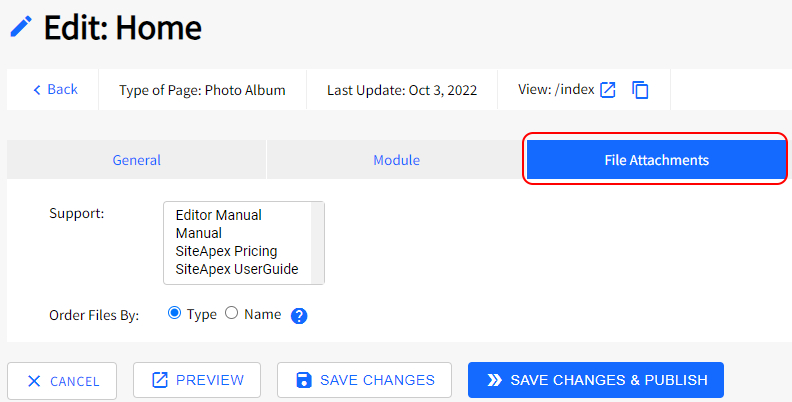This screenshot has width=792, height=402.
Task: Order files by Name radio button
Action: (x=232, y=313)
